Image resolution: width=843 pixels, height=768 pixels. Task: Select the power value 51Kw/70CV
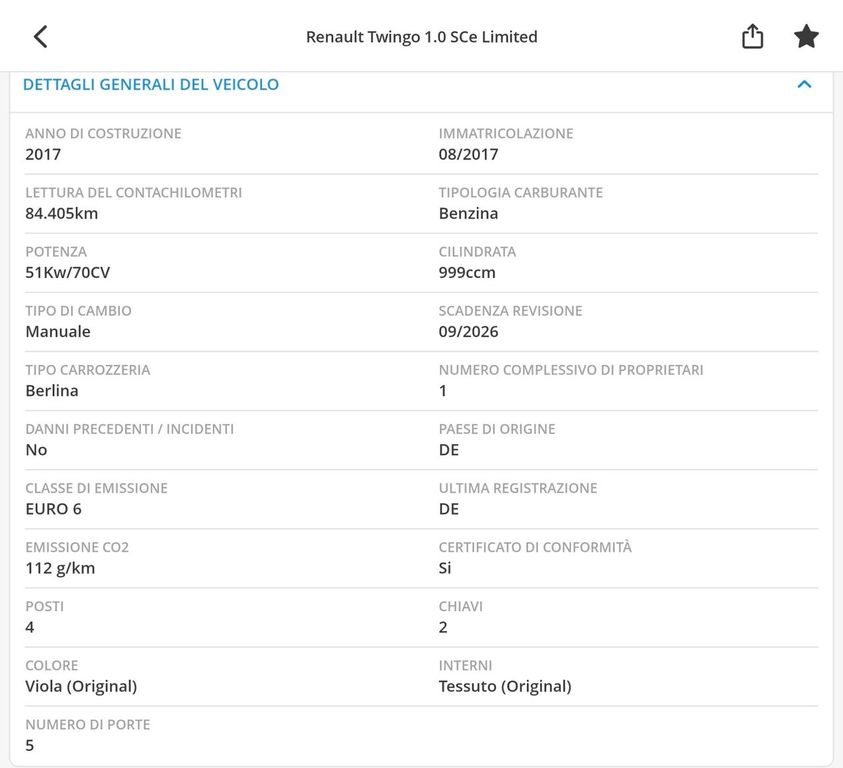click(68, 273)
